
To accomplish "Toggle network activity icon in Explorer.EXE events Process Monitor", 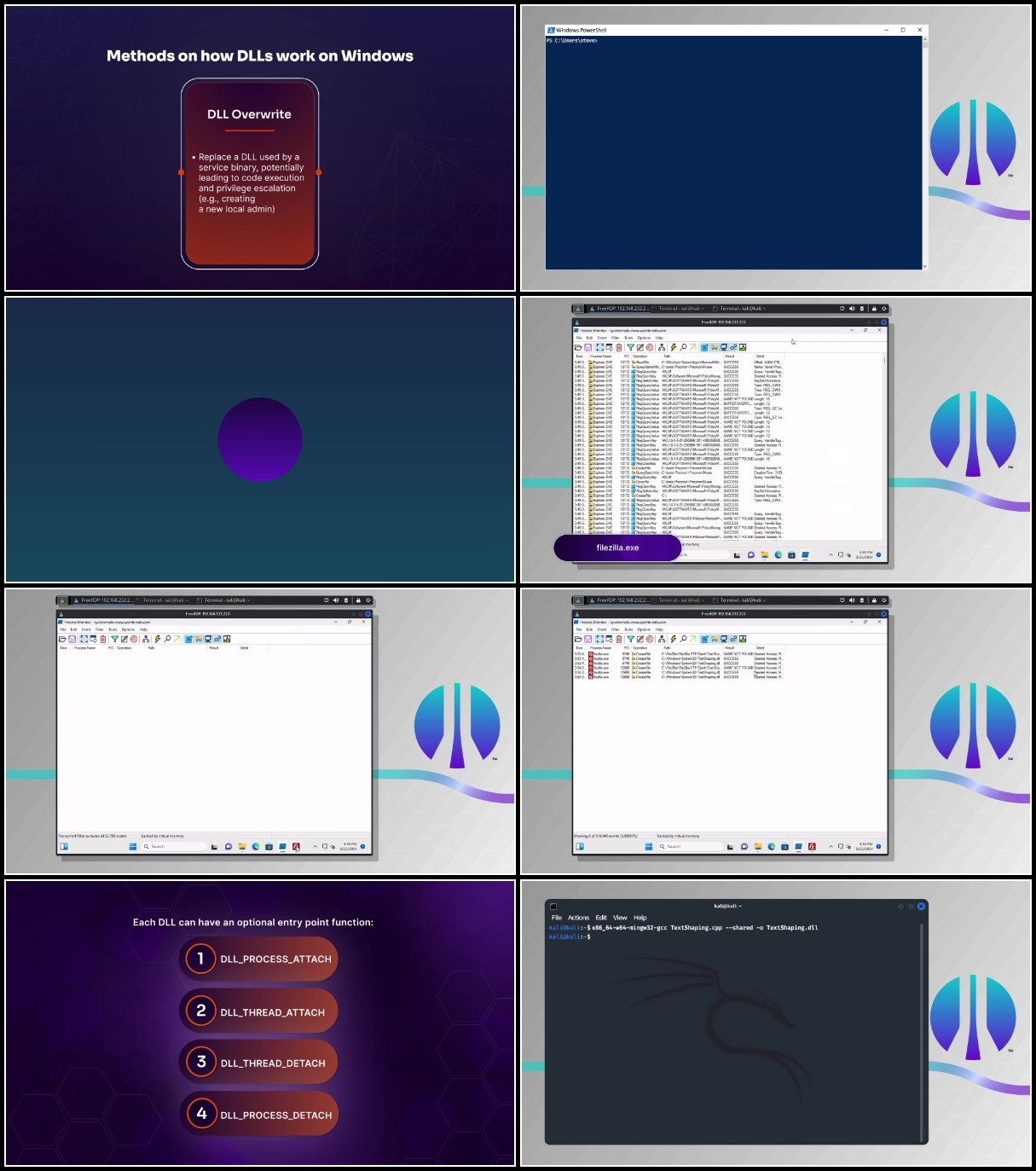I will (x=723, y=347).
